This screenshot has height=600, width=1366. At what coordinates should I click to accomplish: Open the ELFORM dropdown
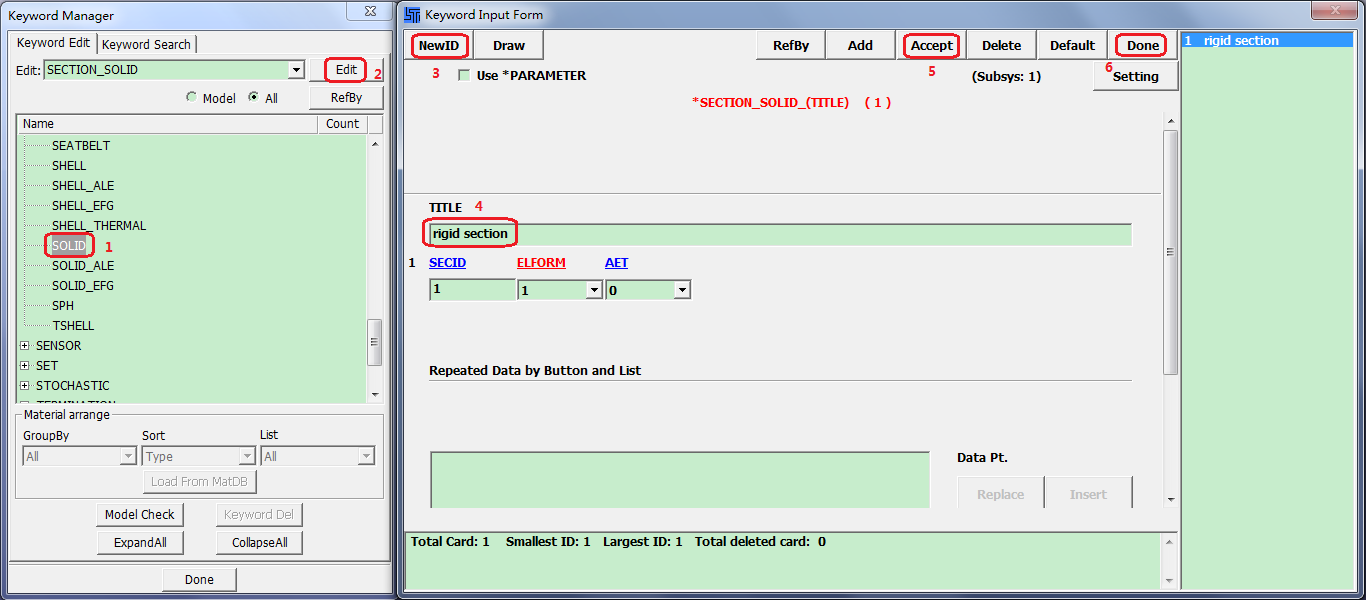(x=594, y=290)
